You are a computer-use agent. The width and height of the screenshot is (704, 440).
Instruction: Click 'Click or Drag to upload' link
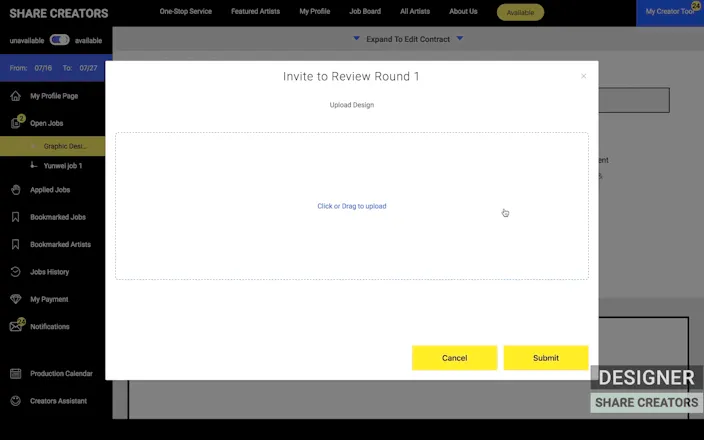[352, 206]
